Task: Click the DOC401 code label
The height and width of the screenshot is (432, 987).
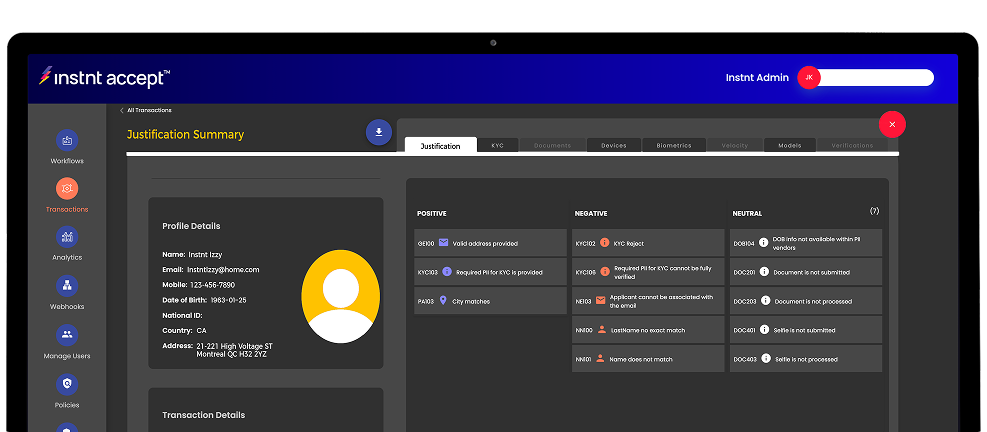Action: [x=743, y=330]
